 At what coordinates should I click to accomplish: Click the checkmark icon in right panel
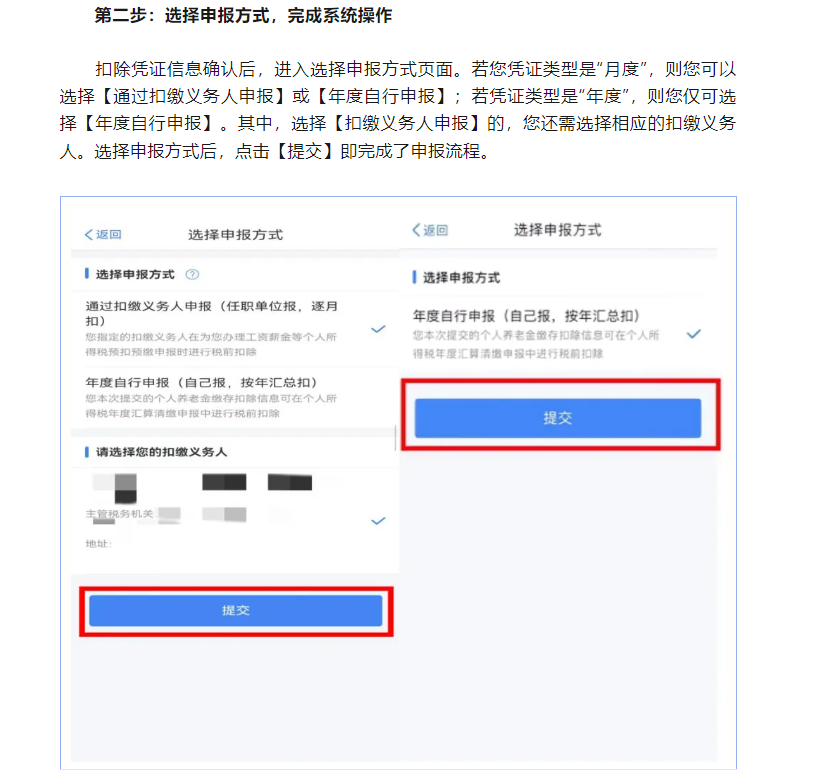pyautogui.click(x=694, y=334)
